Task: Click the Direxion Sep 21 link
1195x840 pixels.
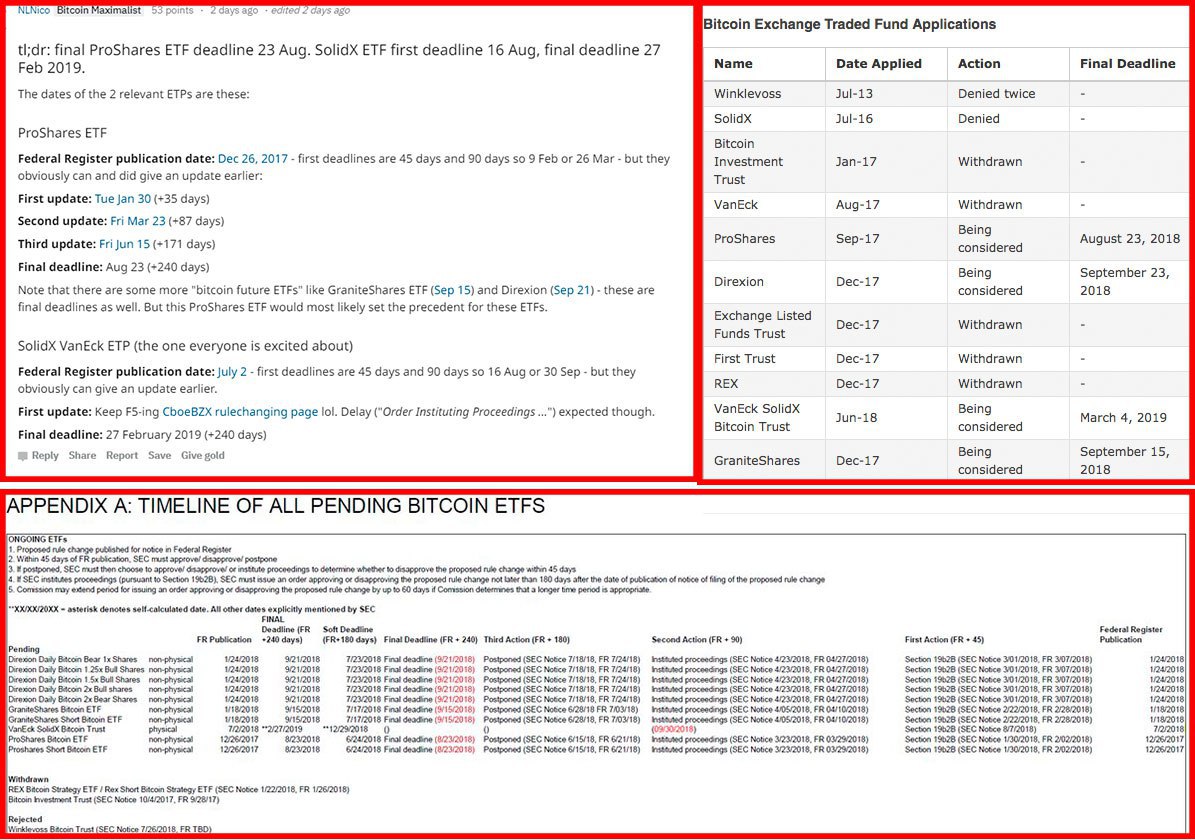Action: (572, 290)
